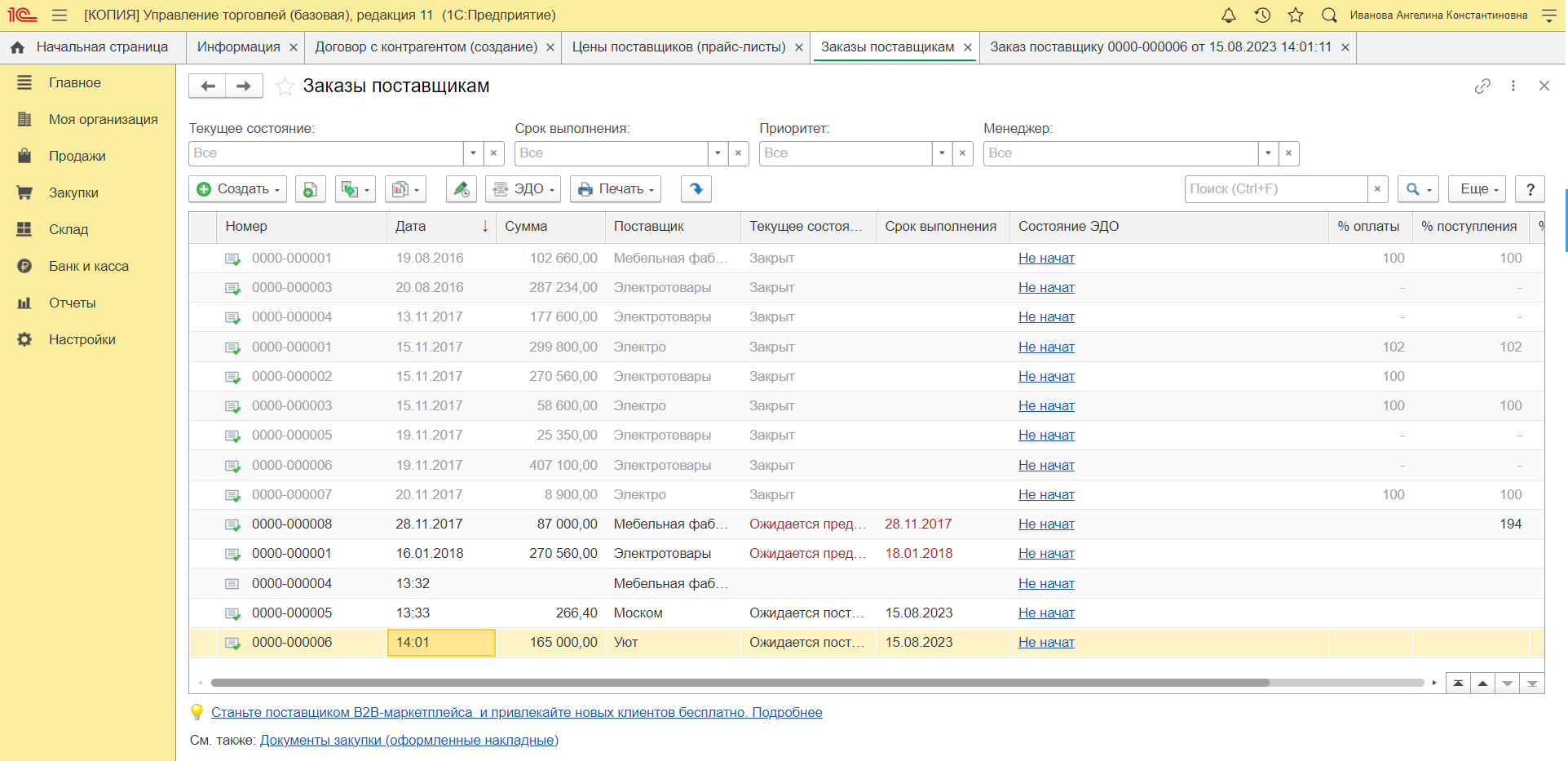Open the Еще menu button
This screenshot has height=761, width=1568.
tap(1477, 189)
